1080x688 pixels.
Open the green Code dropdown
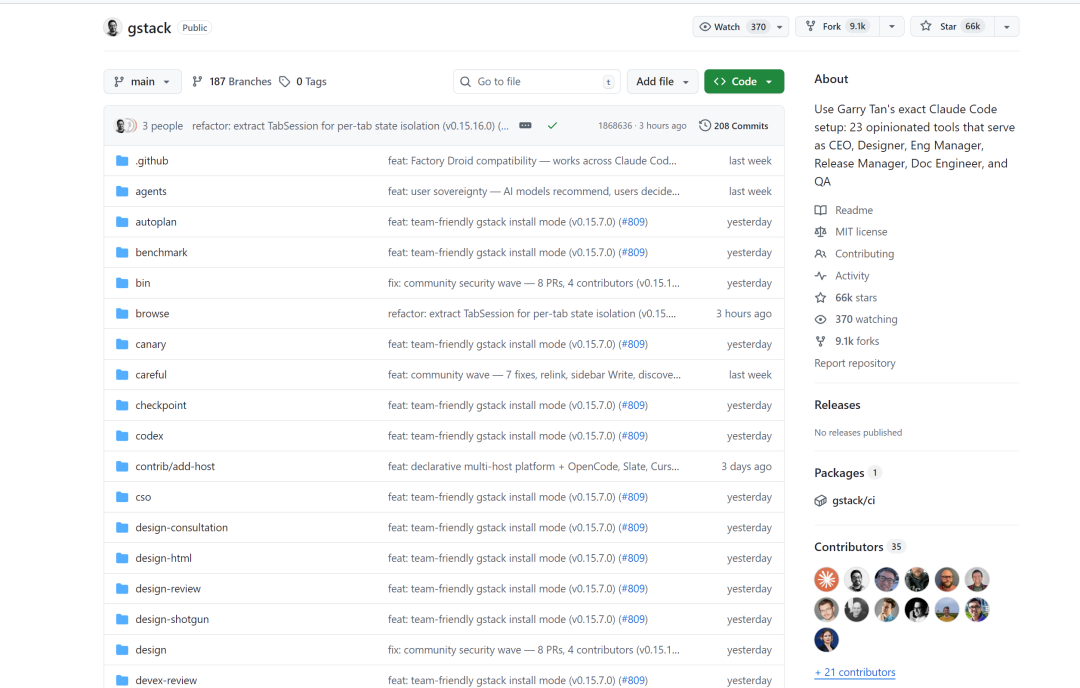tap(744, 82)
